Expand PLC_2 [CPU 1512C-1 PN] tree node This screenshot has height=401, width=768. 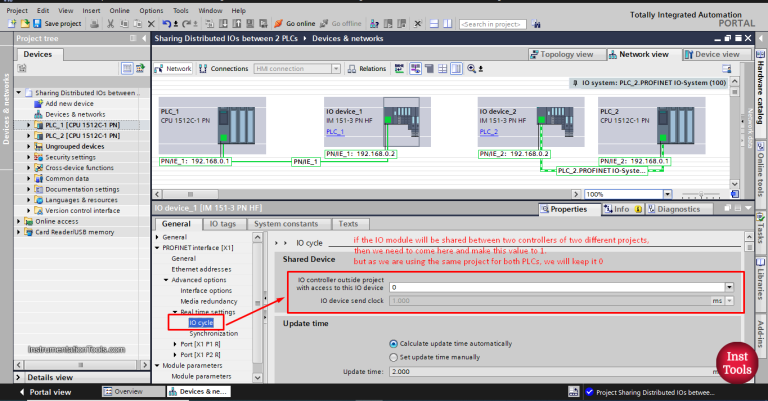click(30, 135)
